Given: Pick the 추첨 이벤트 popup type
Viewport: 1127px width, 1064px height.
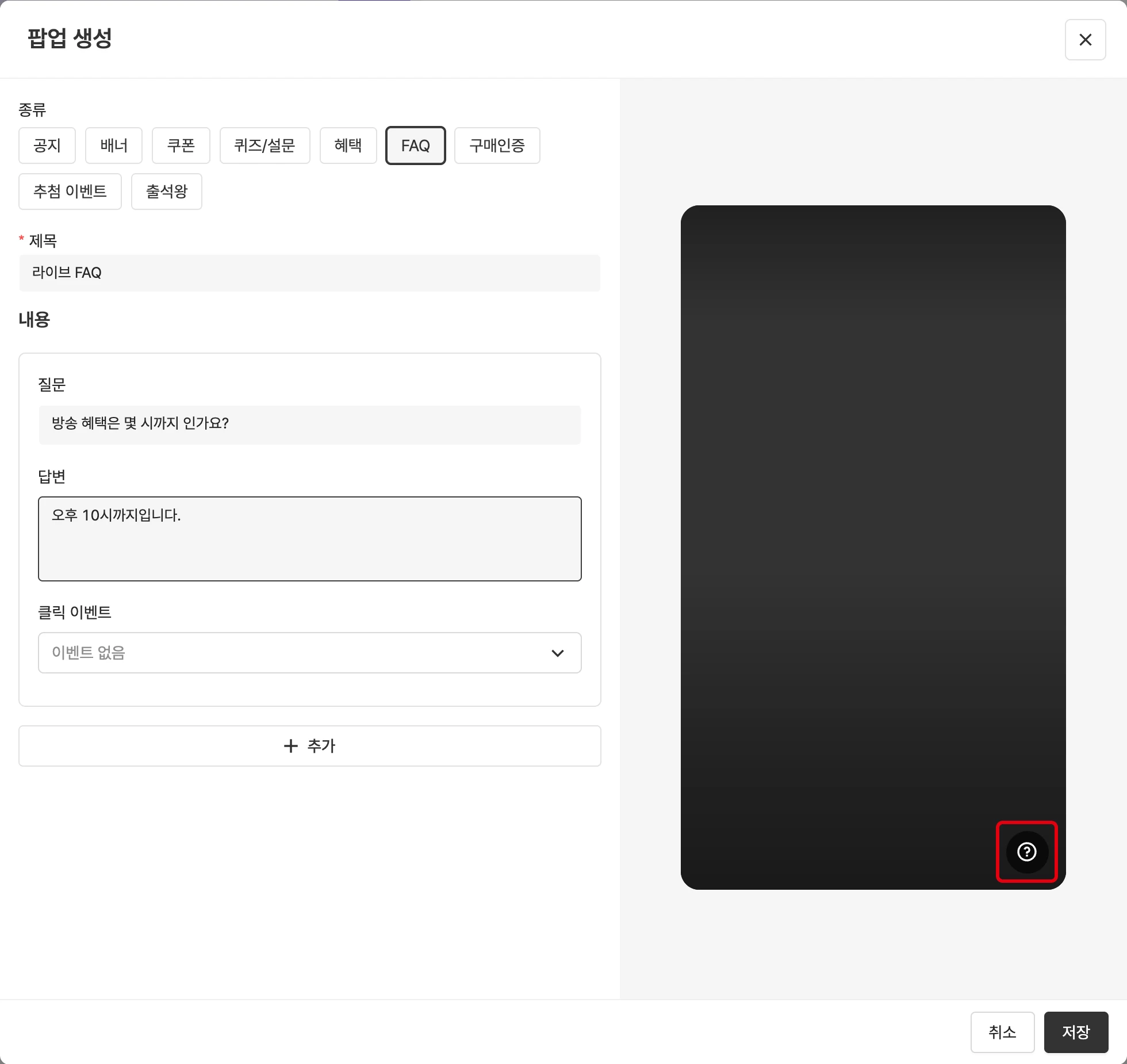Looking at the screenshot, I should pos(70,192).
